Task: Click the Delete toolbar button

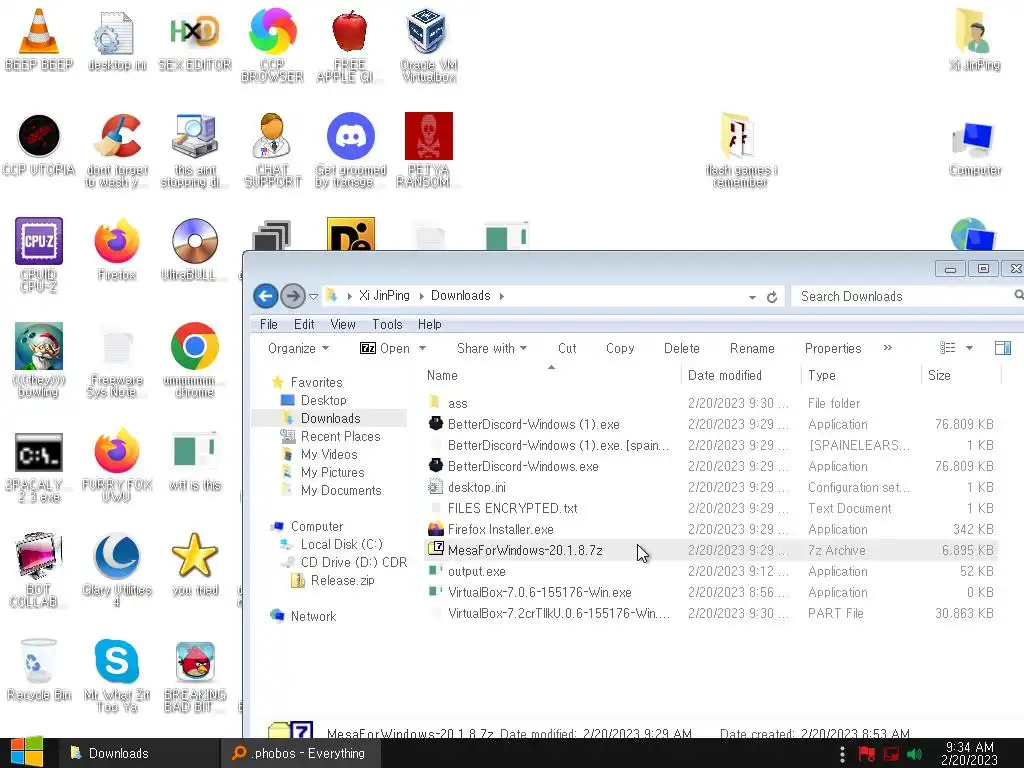Action: (681, 348)
